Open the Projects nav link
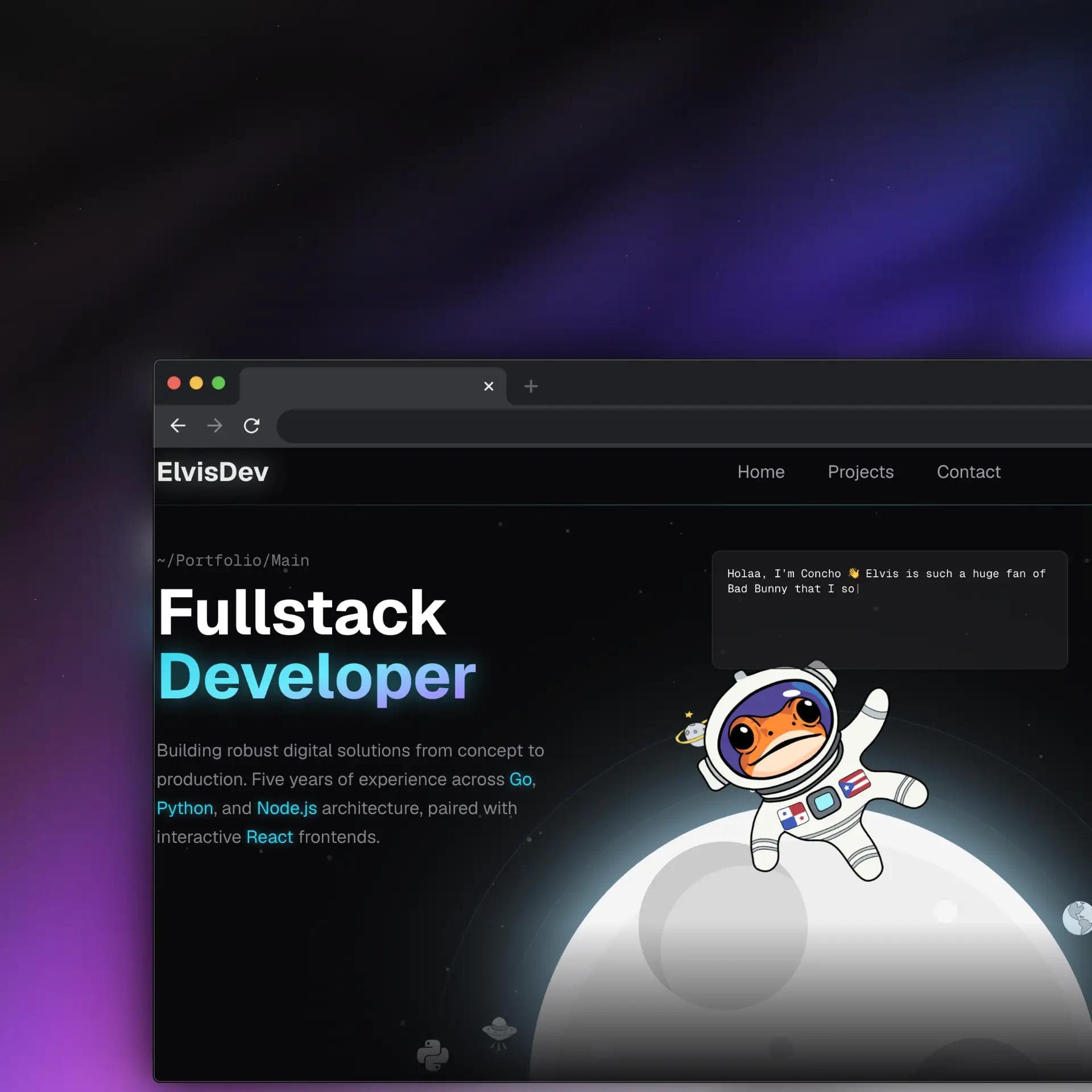 coord(861,472)
